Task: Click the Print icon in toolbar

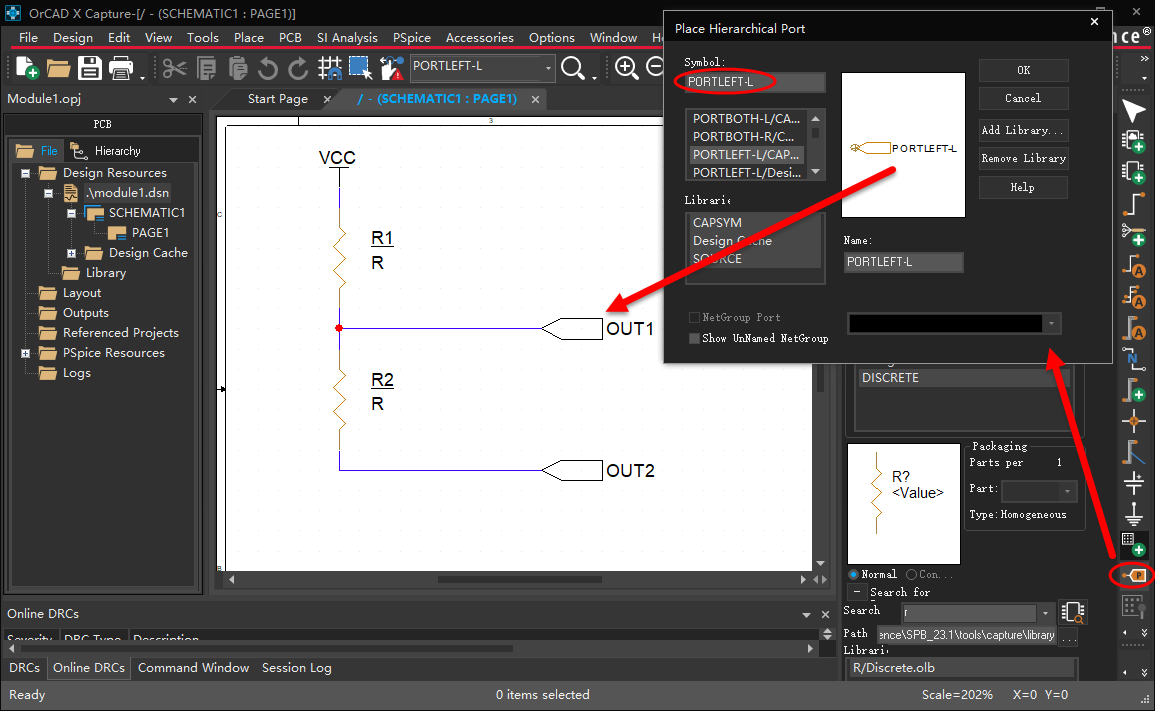Action: (122, 68)
